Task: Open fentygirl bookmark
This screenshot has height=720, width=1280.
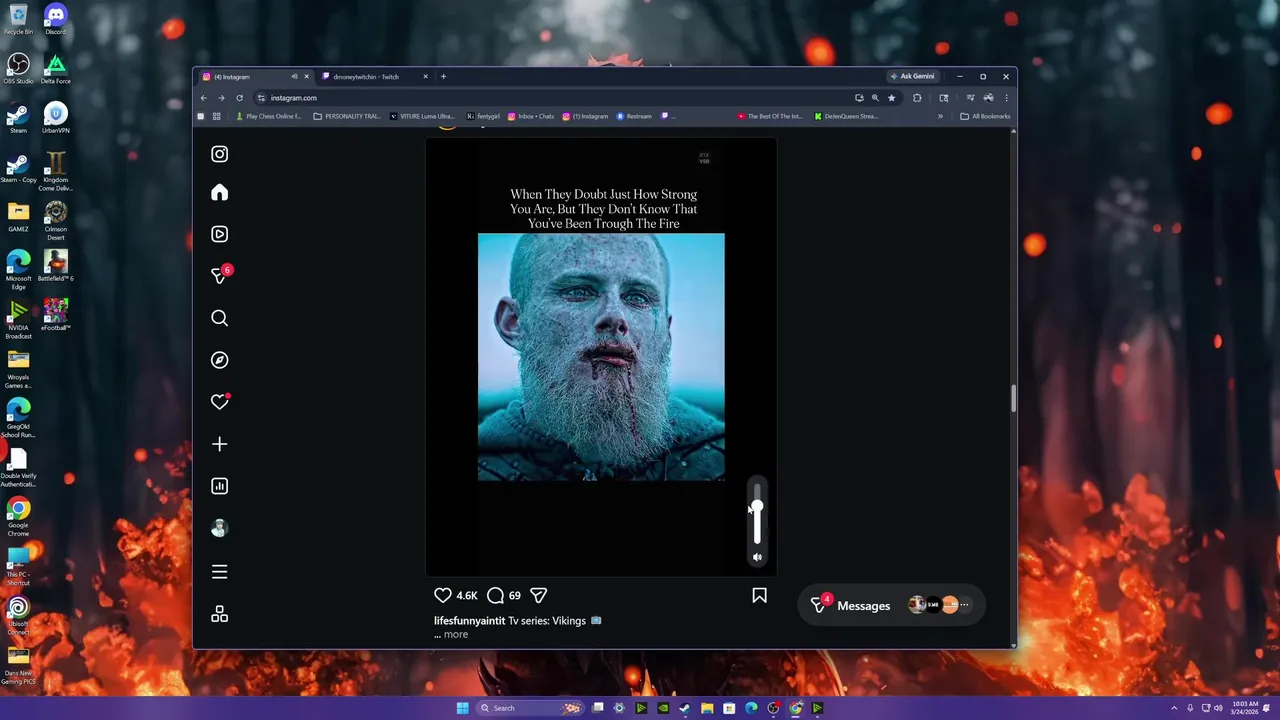Action: [x=483, y=116]
